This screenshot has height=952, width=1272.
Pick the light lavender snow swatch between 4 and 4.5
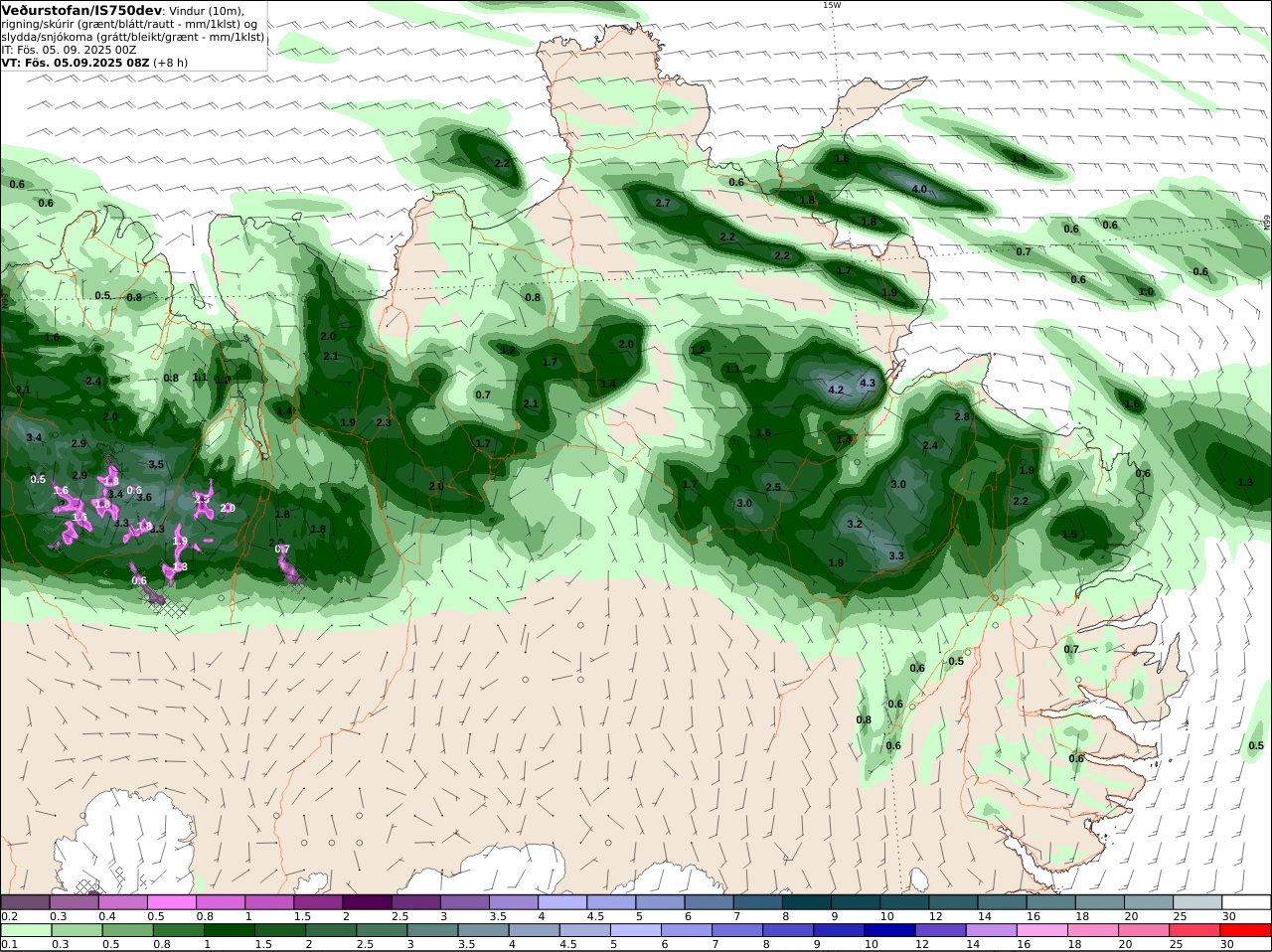tap(561, 902)
